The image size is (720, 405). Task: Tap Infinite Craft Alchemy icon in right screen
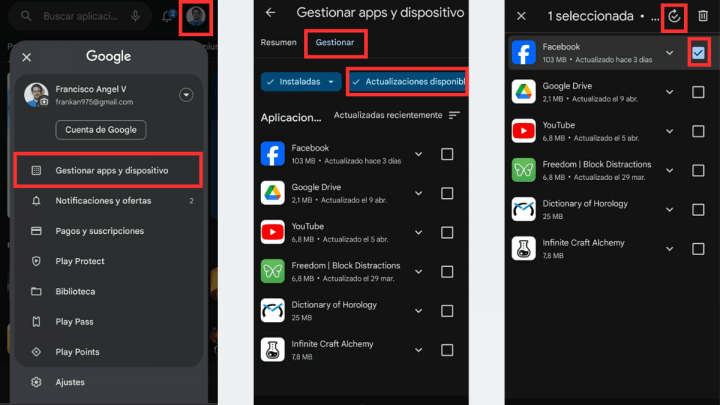click(x=524, y=248)
